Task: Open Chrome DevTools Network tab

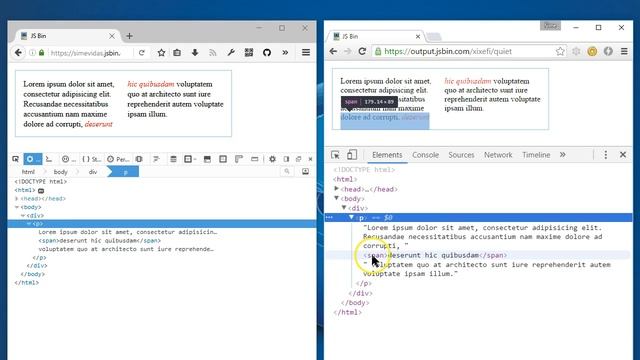Action: coord(498,155)
